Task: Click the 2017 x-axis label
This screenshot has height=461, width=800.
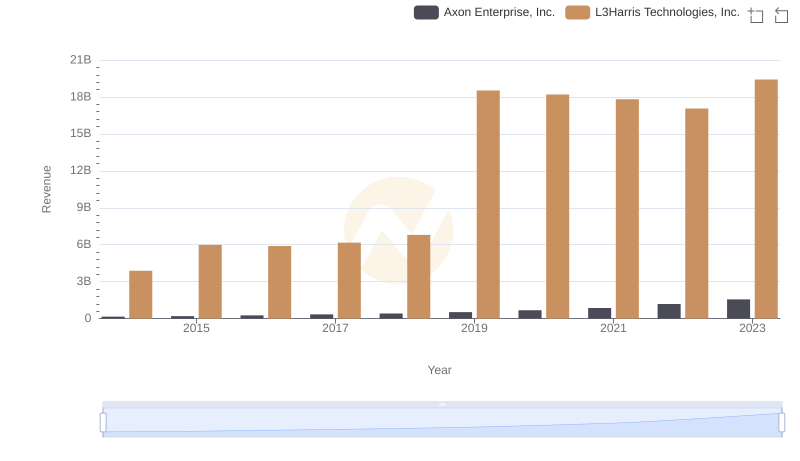Action: point(335,328)
